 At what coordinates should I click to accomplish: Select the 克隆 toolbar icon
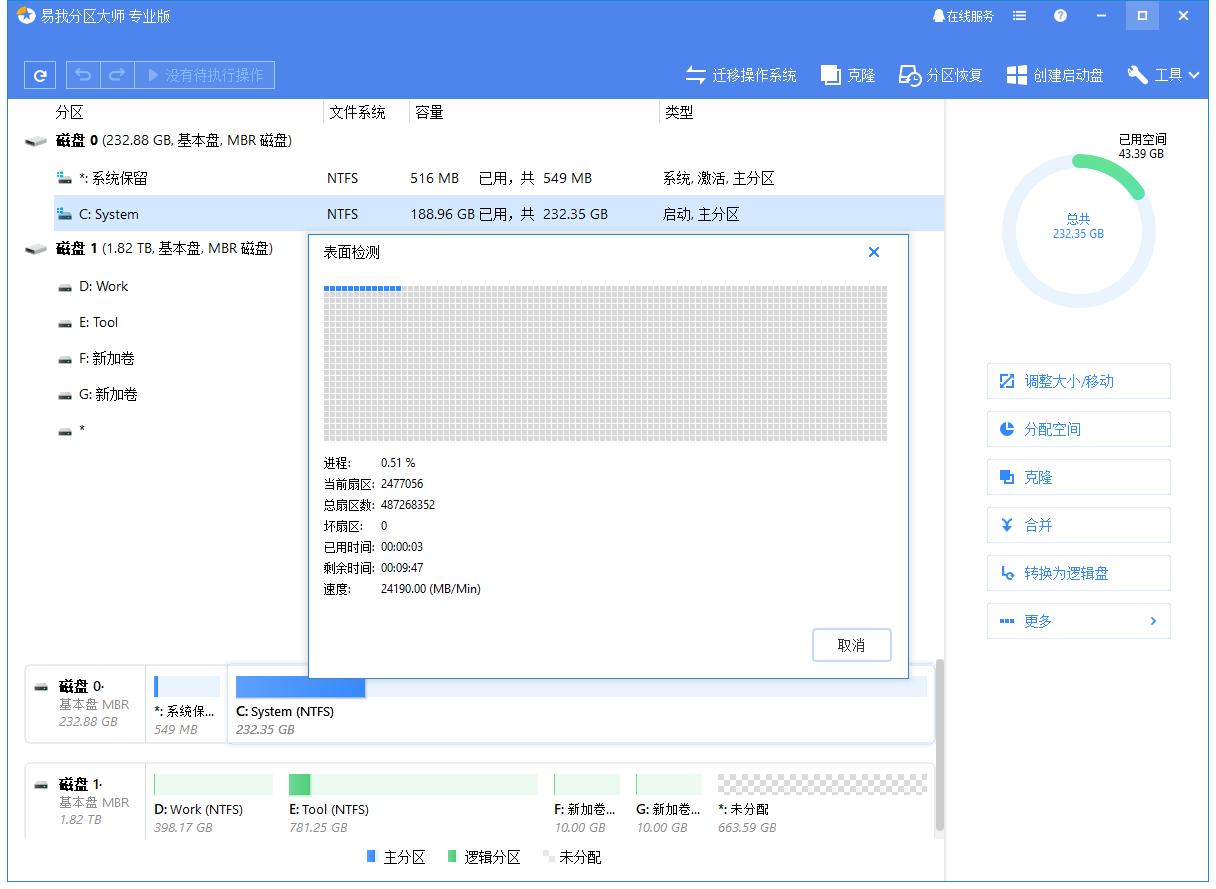coord(846,74)
